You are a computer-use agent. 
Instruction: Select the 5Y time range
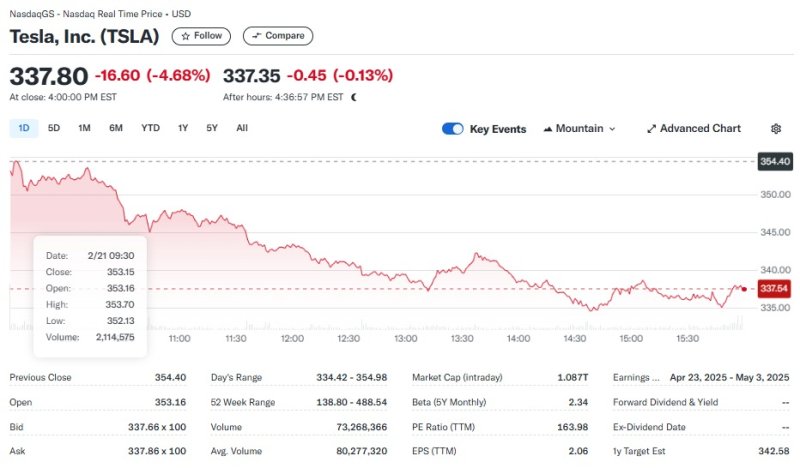pos(212,128)
